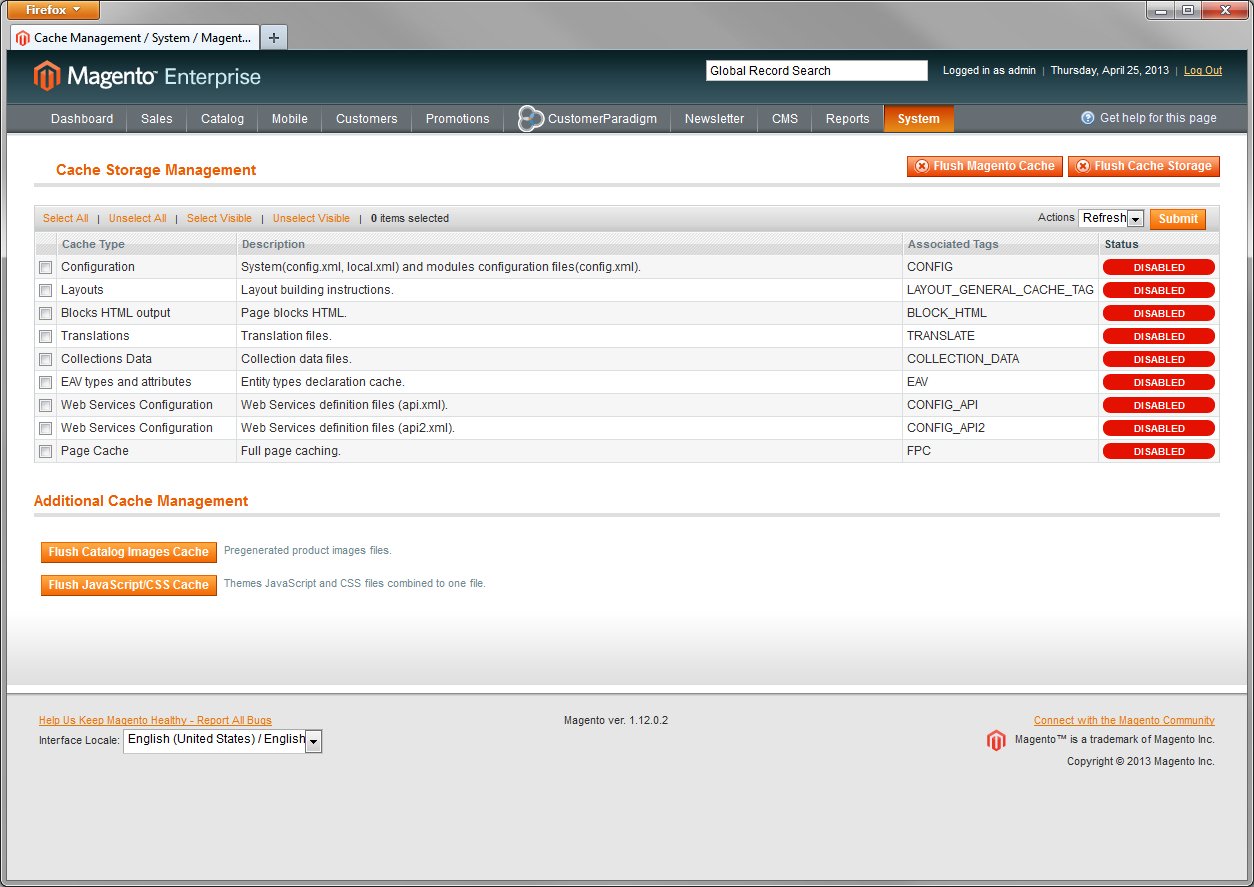Screen dimensions: 1254x887
Task: Click Flush Magento Cache button
Action: point(985,166)
